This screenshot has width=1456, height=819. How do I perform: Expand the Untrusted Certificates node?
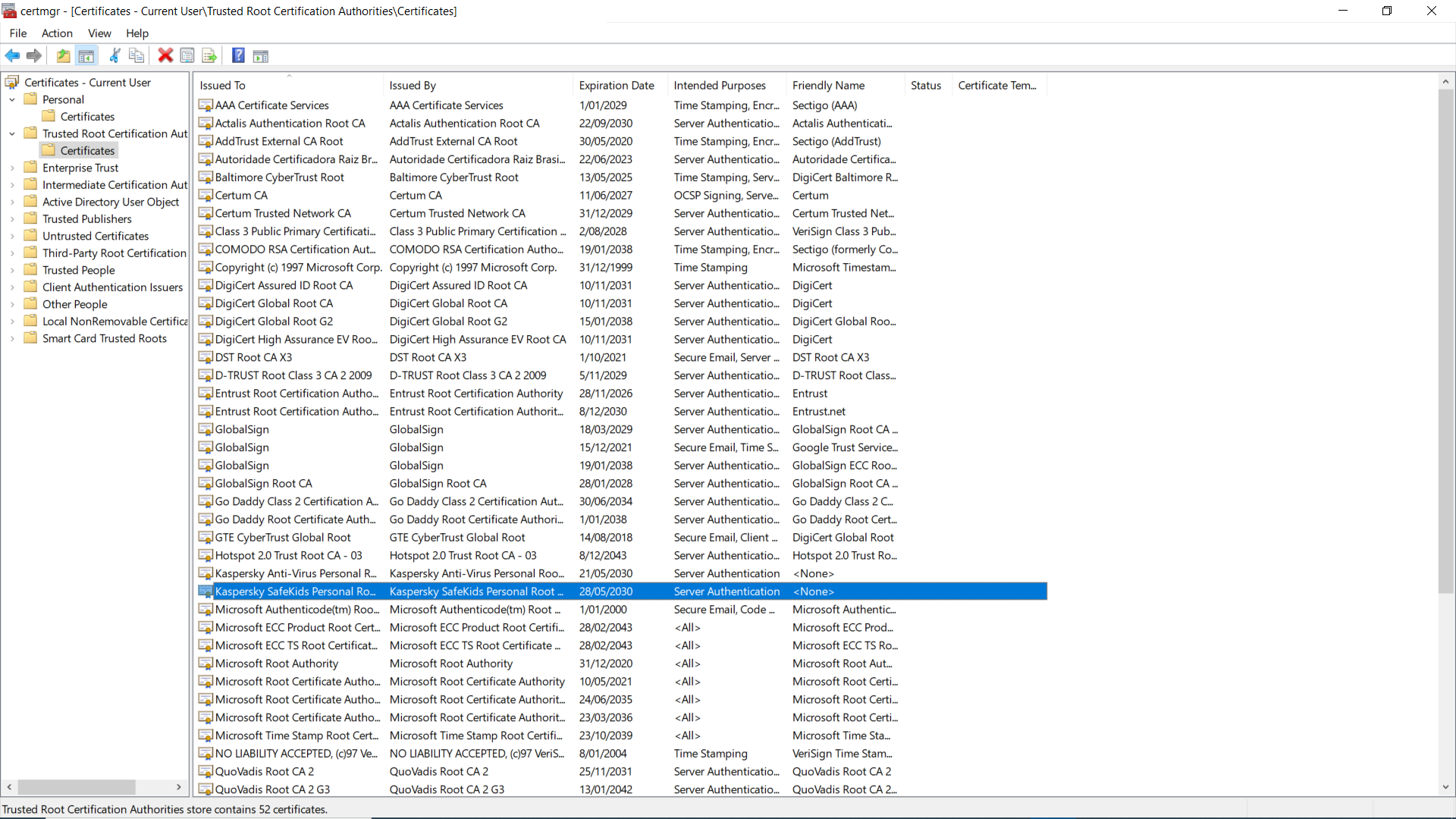(12, 236)
